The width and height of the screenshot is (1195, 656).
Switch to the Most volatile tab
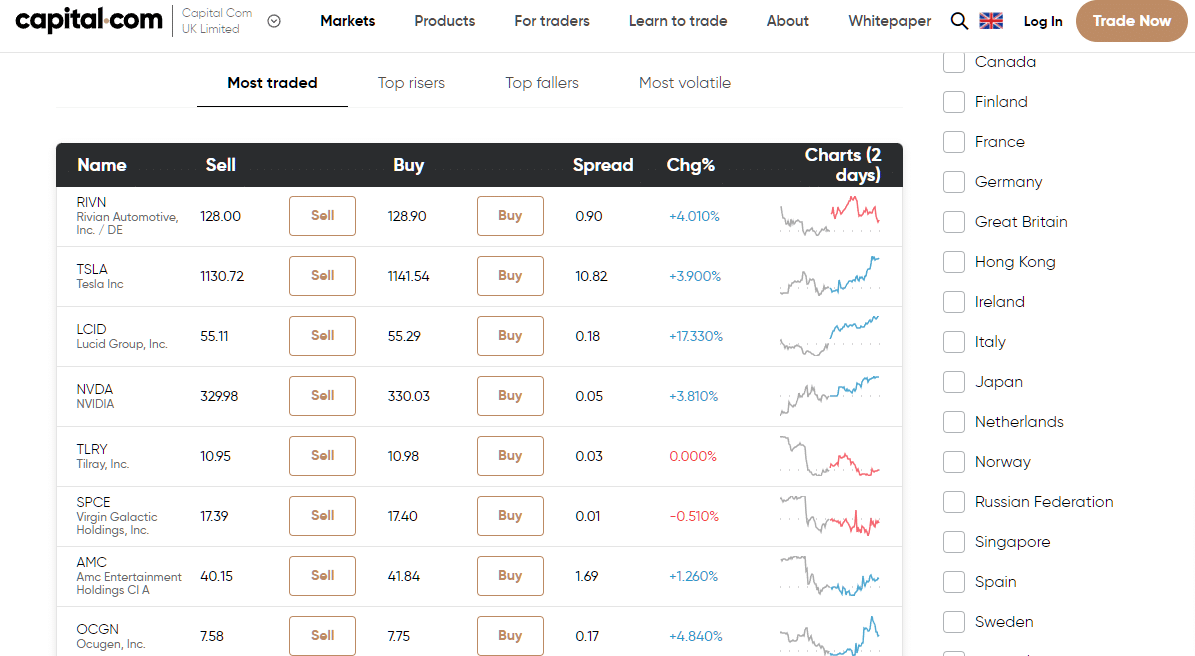684,83
